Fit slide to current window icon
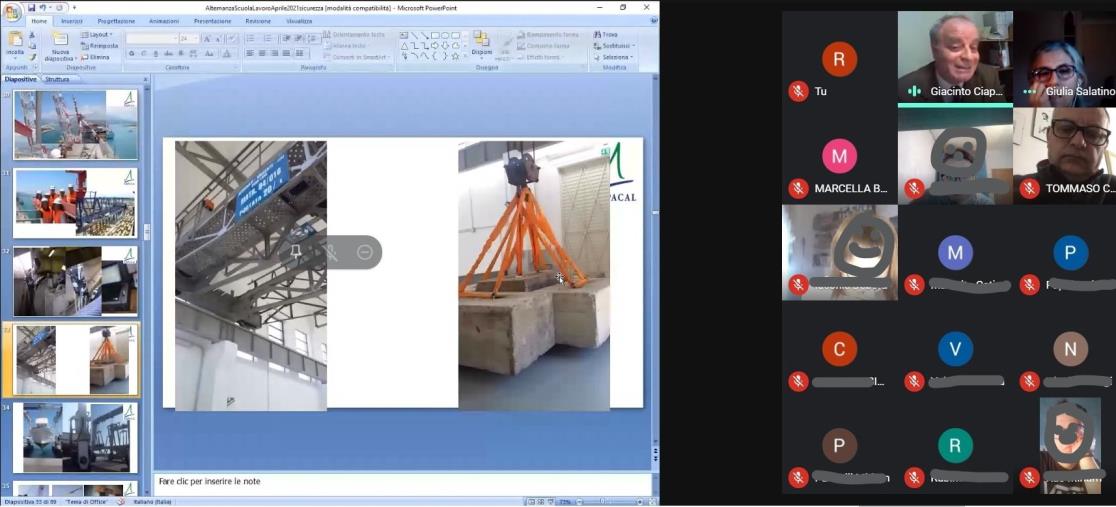The width and height of the screenshot is (1116, 507). click(x=652, y=501)
